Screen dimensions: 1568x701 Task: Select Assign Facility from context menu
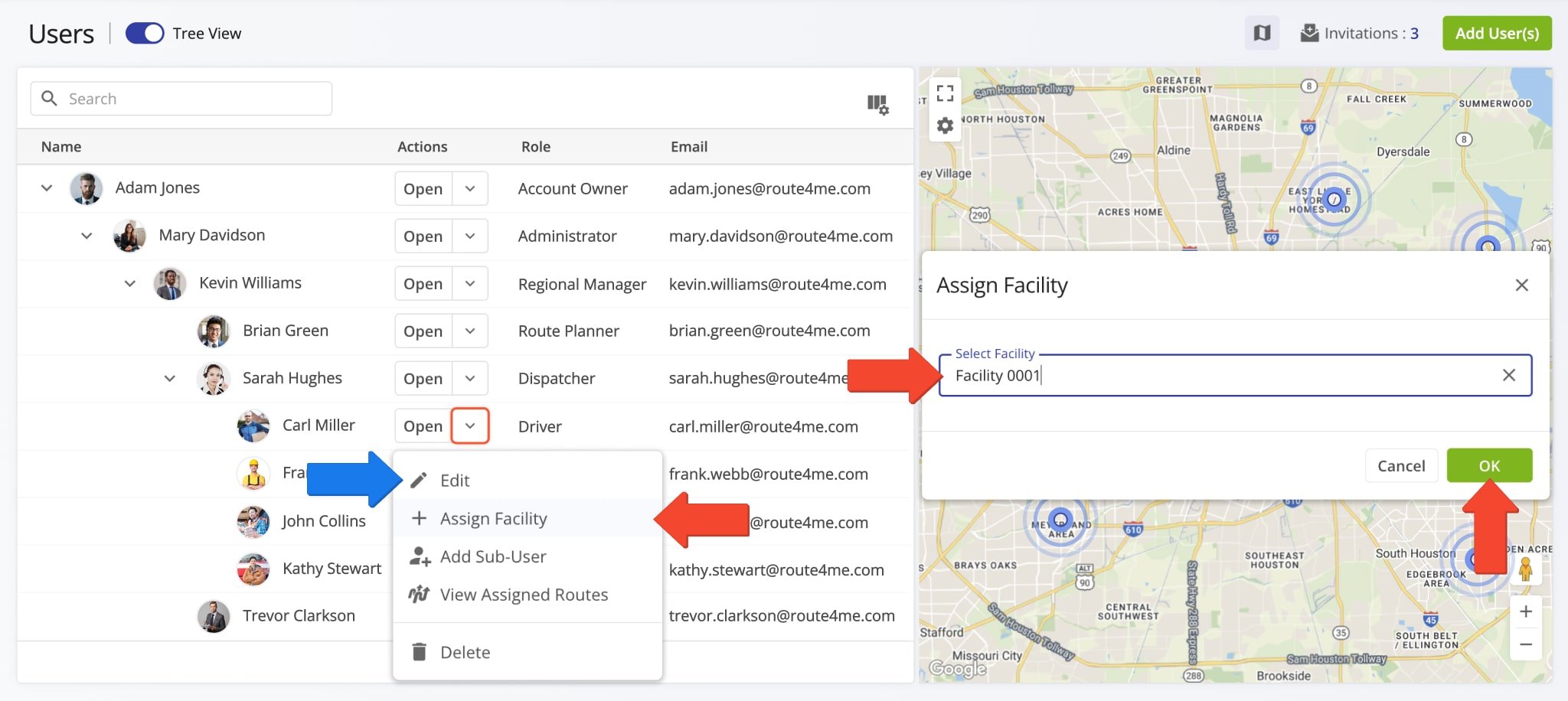pyautogui.click(x=494, y=519)
